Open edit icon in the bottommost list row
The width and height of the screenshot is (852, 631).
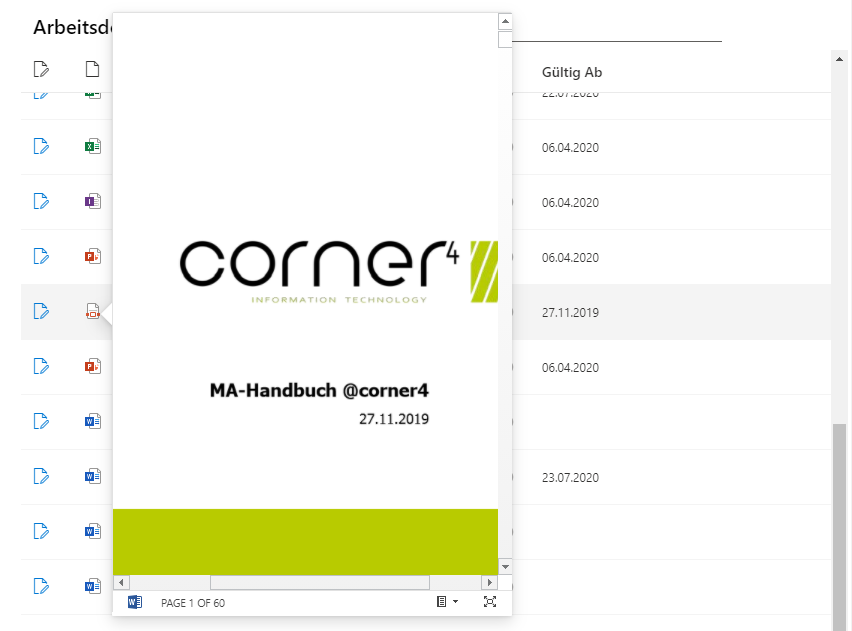pos(41,586)
